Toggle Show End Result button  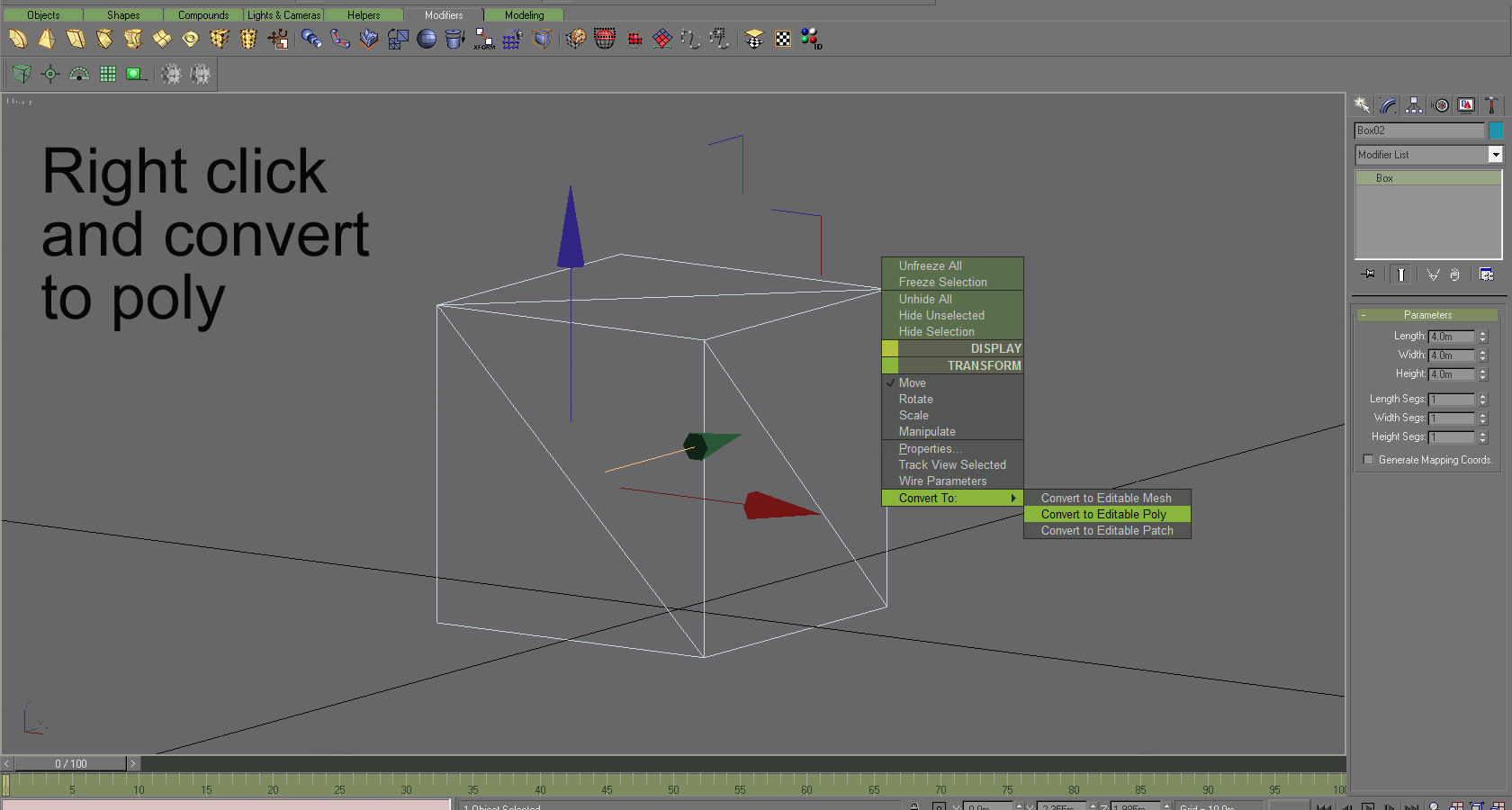point(1401,274)
